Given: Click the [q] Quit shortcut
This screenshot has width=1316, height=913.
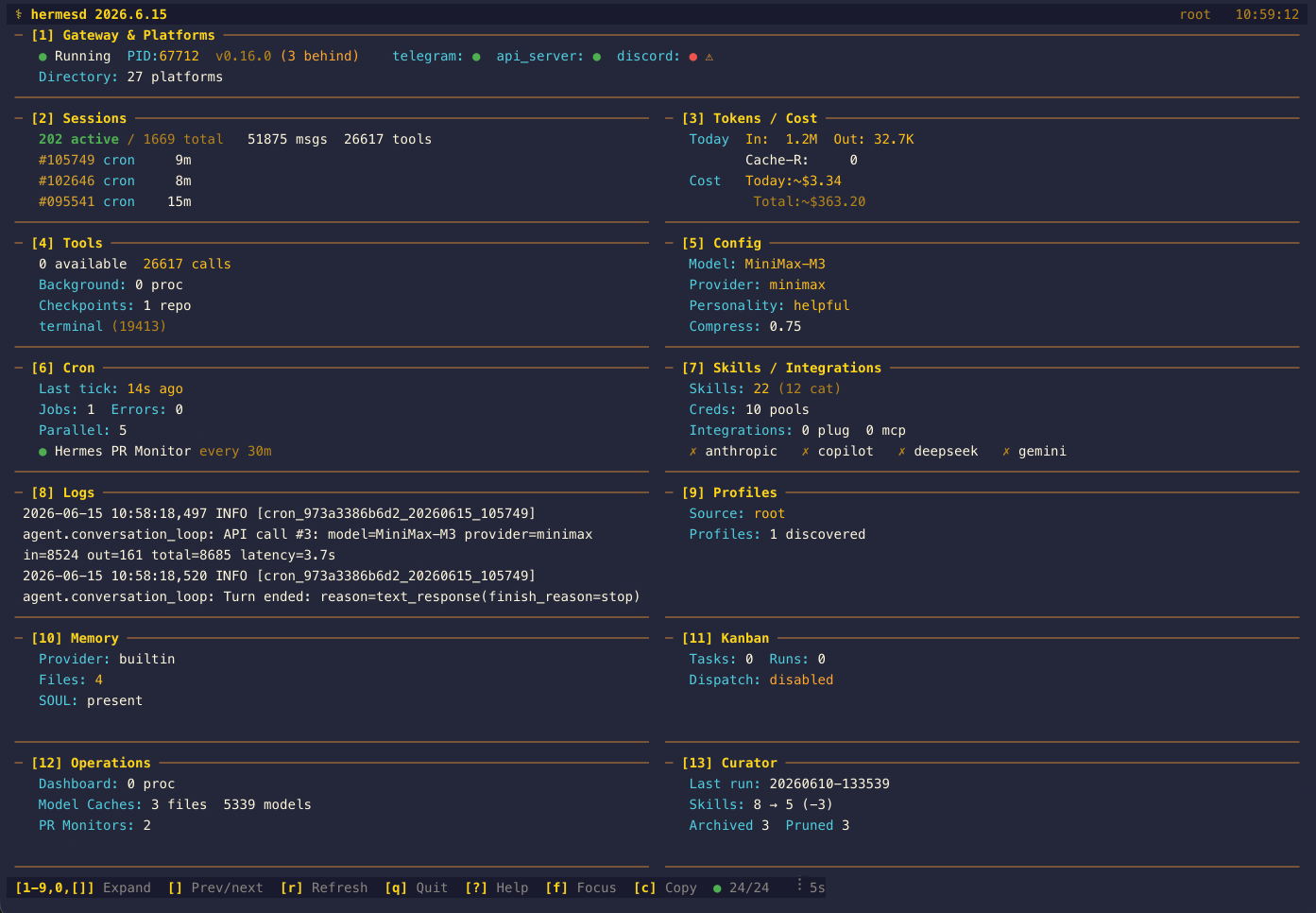Looking at the screenshot, I should pyautogui.click(x=417, y=887).
